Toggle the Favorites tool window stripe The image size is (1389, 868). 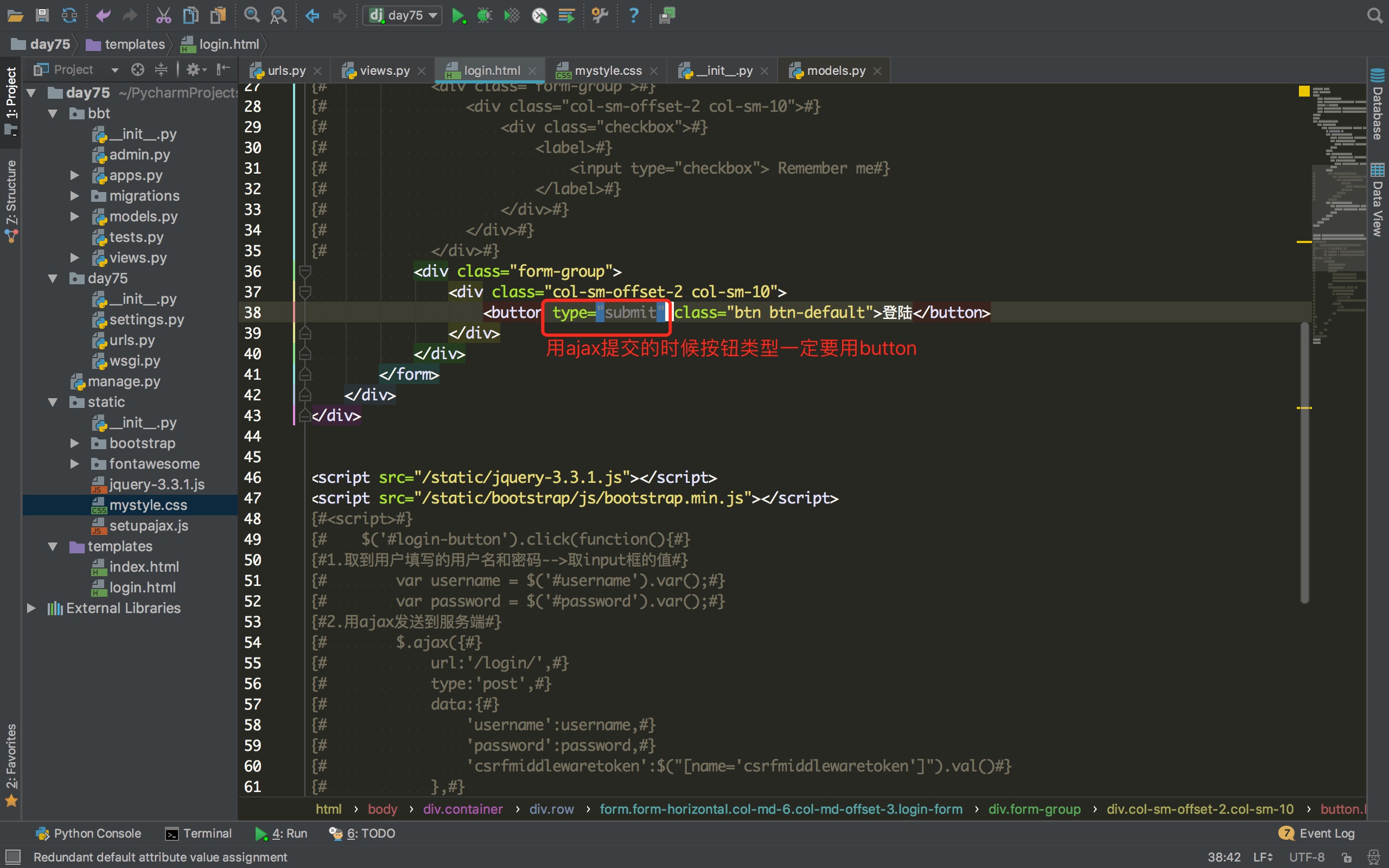pyautogui.click(x=11, y=763)
